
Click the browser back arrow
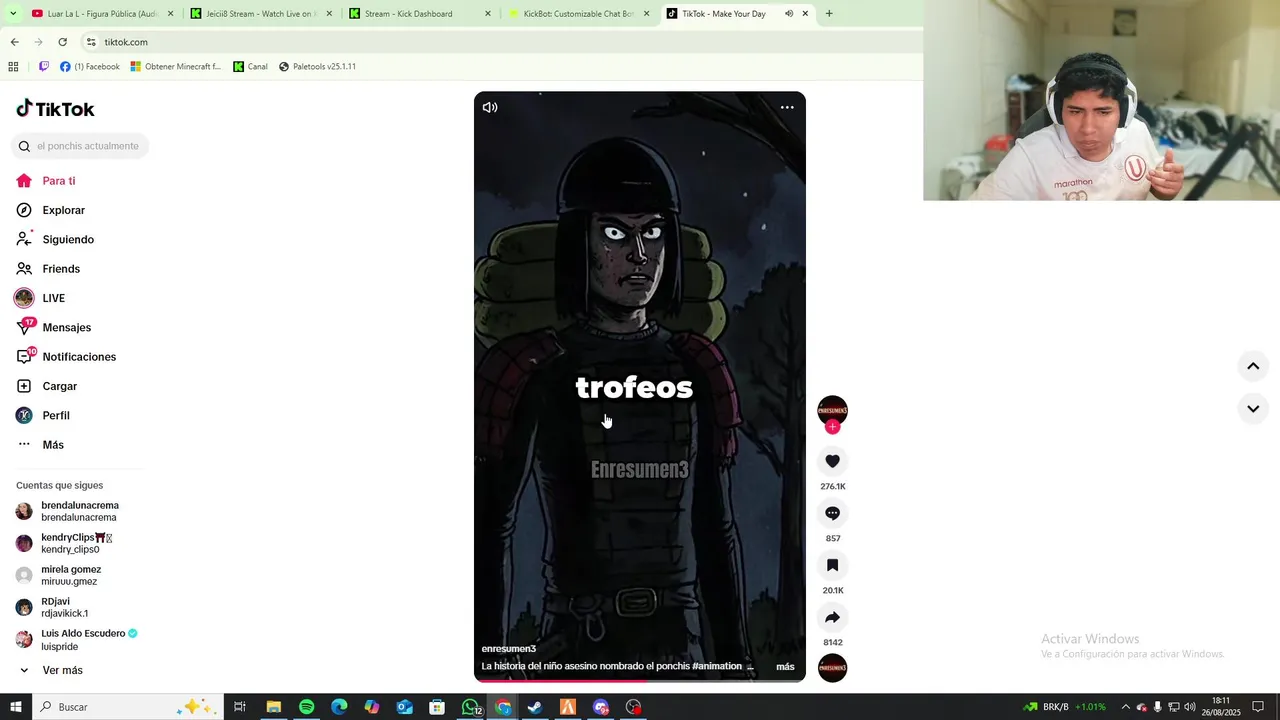pyautogui.click(x=14, y=42)
